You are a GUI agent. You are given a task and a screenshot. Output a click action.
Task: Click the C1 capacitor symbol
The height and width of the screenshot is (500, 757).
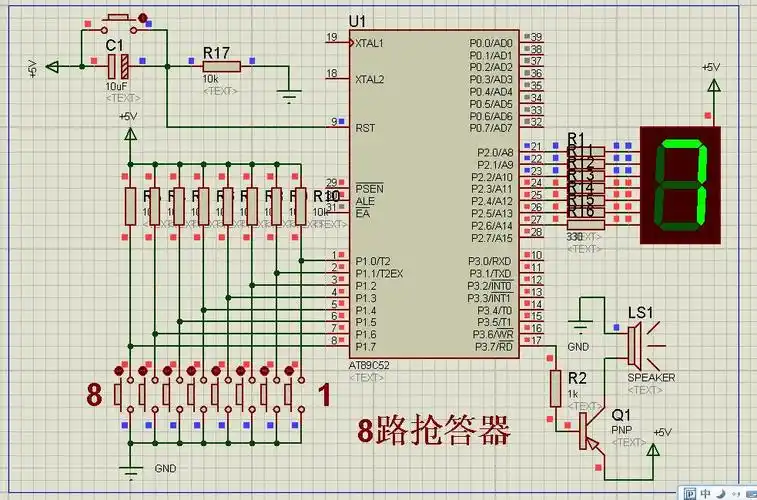[118, 66]
